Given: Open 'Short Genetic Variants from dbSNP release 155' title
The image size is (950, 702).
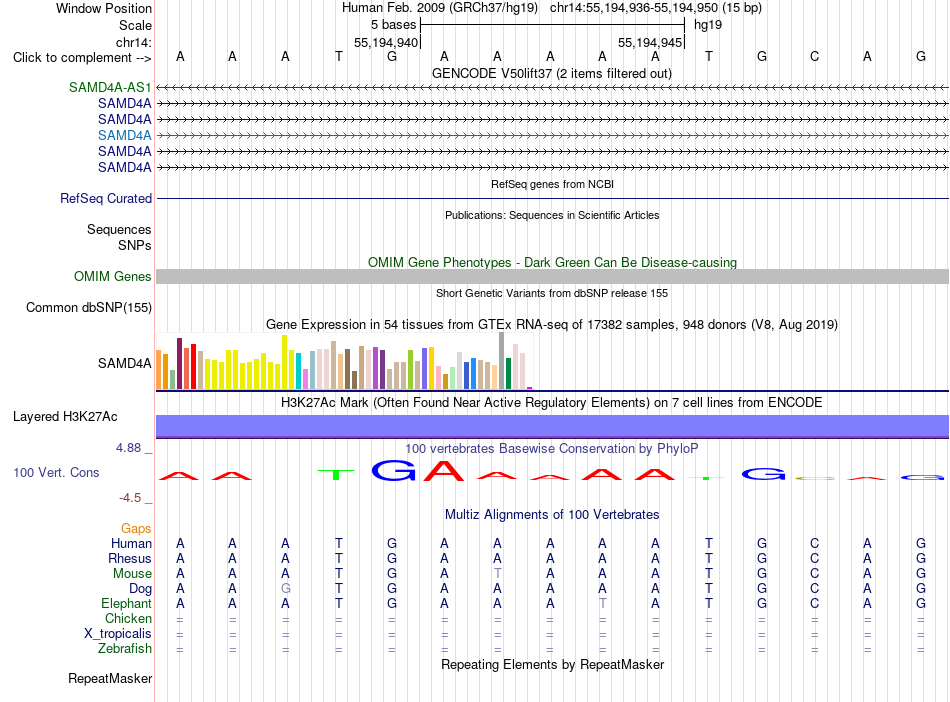Looking at the screenshot, I should (x=551, y=293).
